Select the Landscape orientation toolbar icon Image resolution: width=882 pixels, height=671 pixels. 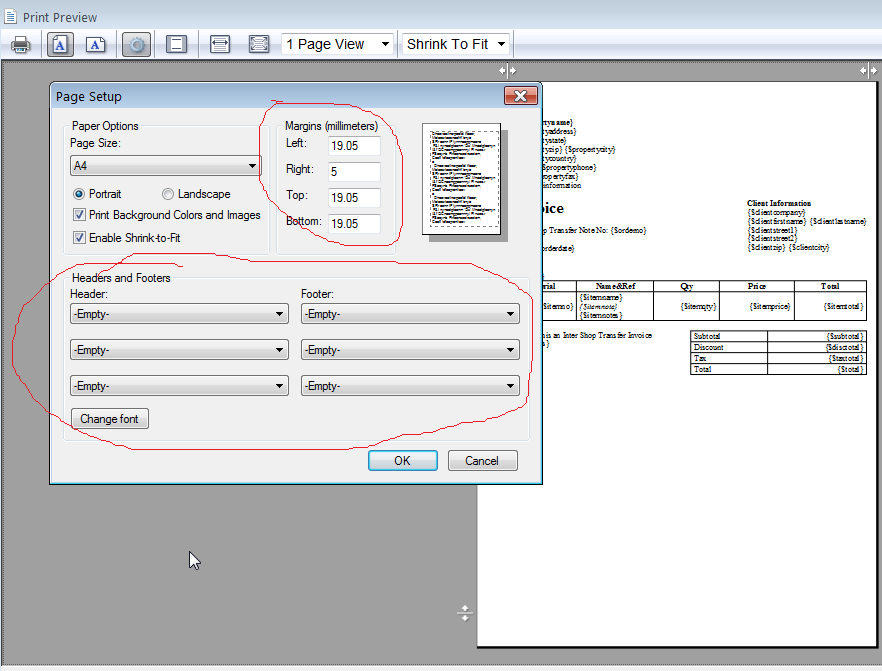click(x=95, y=44)
